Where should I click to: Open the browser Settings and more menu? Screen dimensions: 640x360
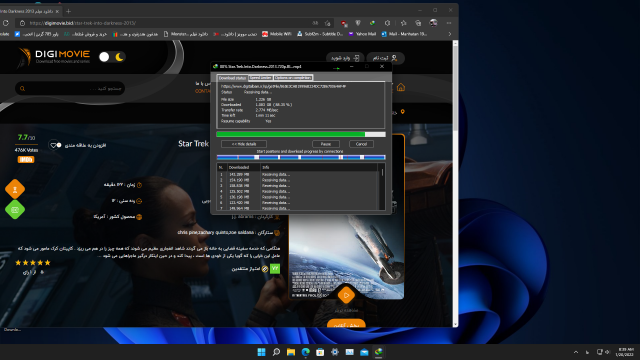point(449,23)
